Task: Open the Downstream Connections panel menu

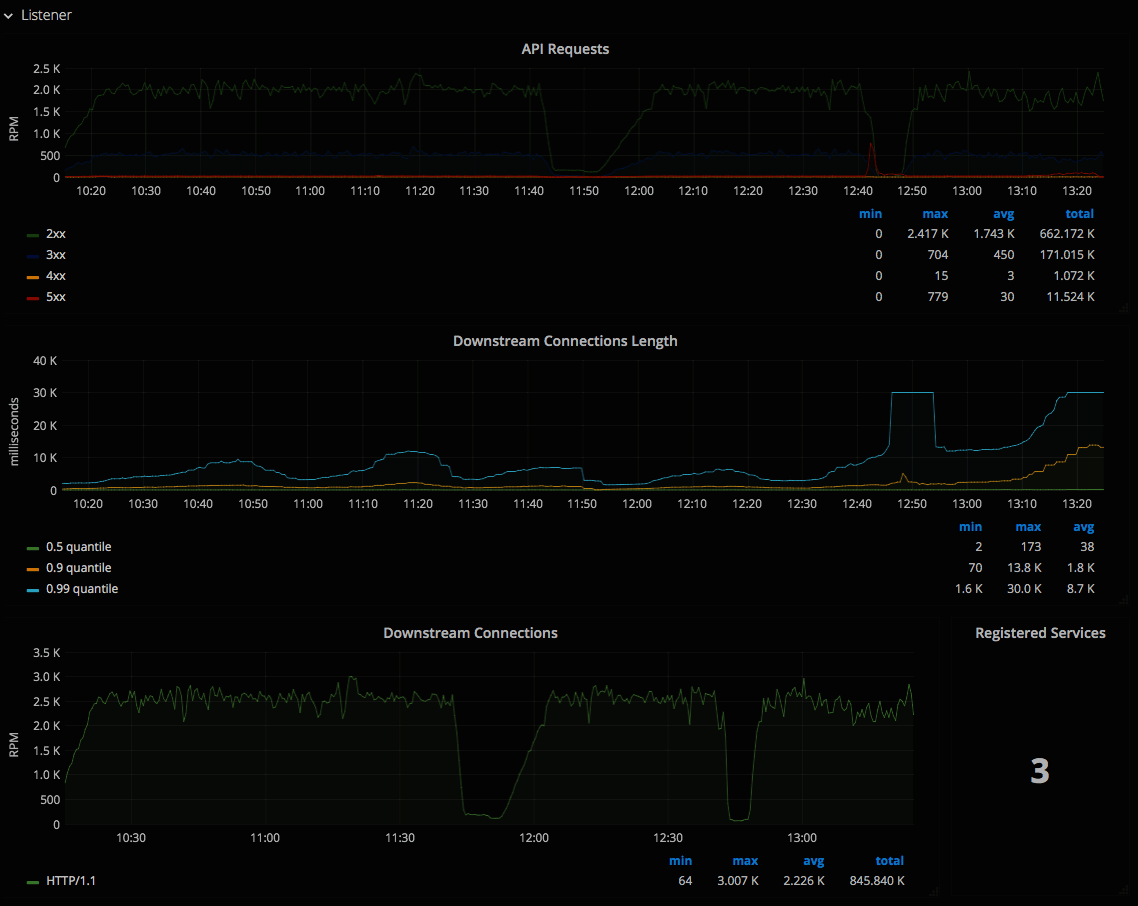Action: pos(471,632)
